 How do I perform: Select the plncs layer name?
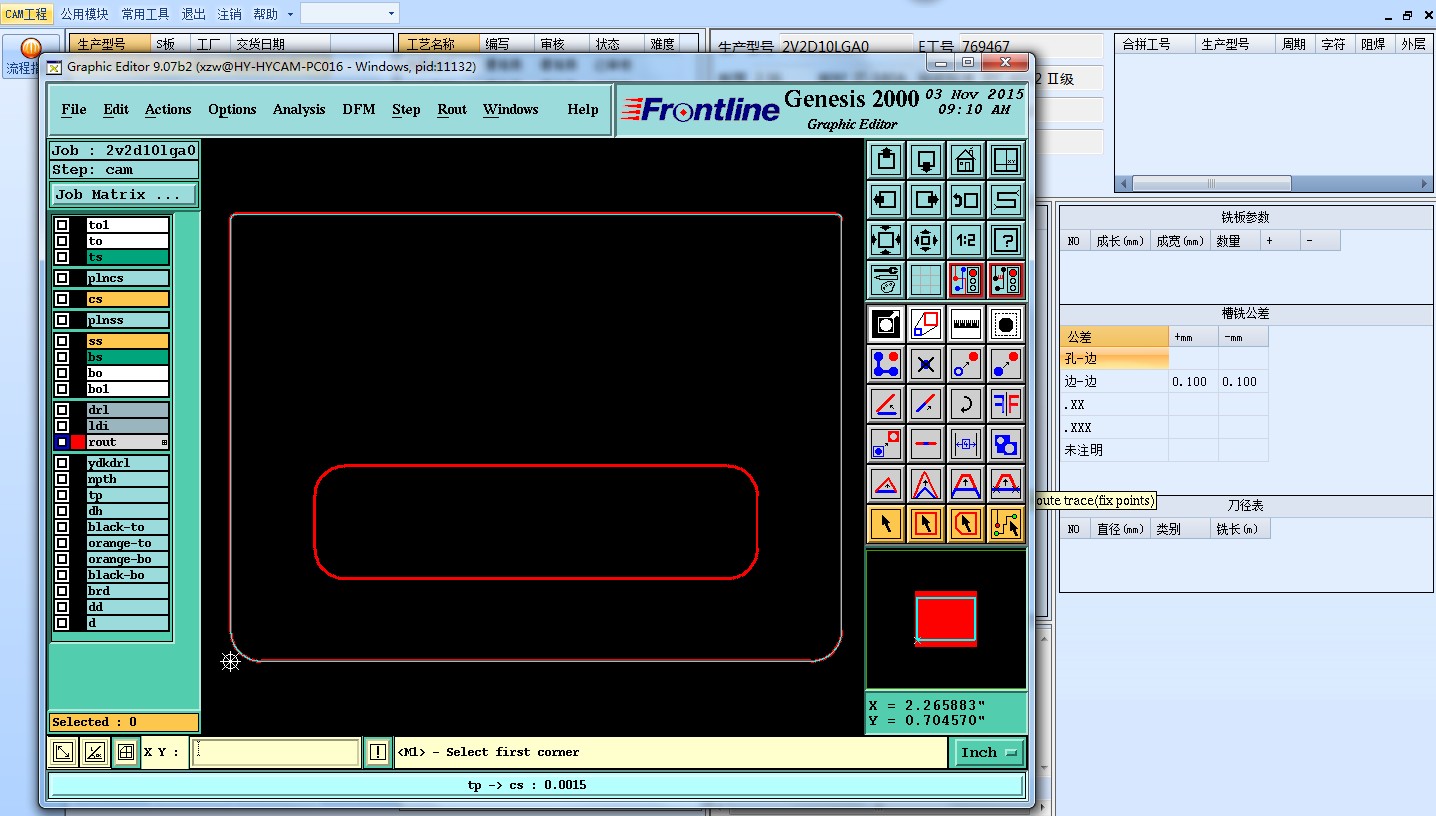(127, 278)
